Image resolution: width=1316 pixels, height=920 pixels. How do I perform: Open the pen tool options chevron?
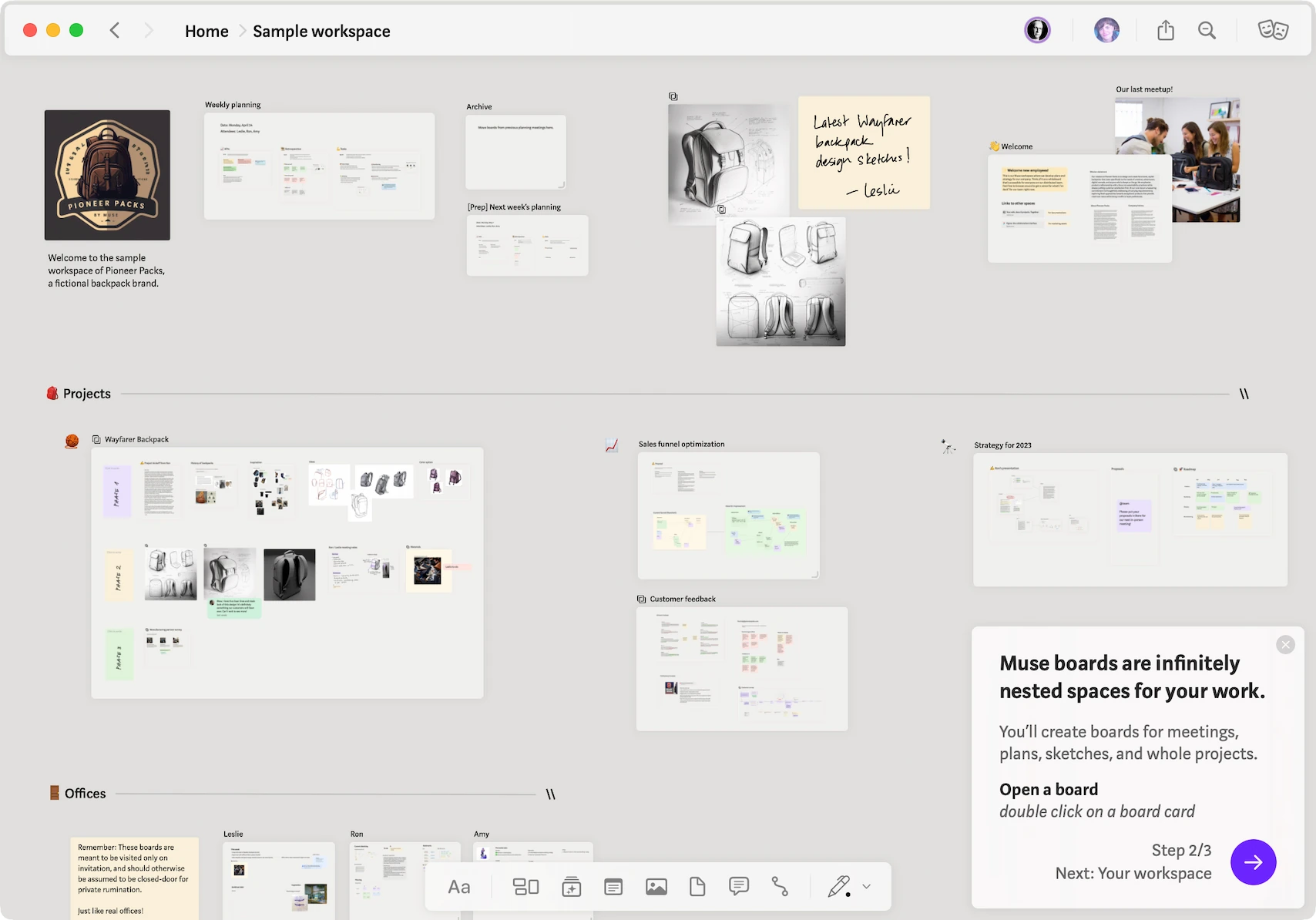(867, 887)
